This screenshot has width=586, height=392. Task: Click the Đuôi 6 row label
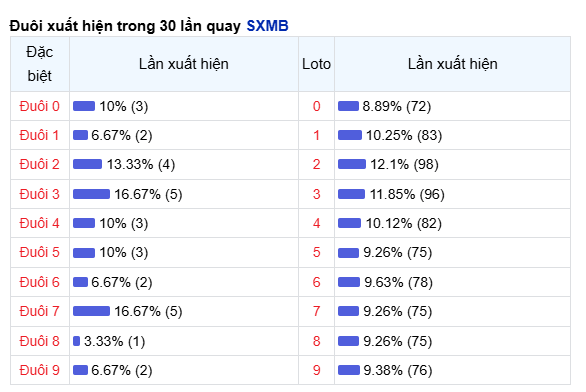40,282
